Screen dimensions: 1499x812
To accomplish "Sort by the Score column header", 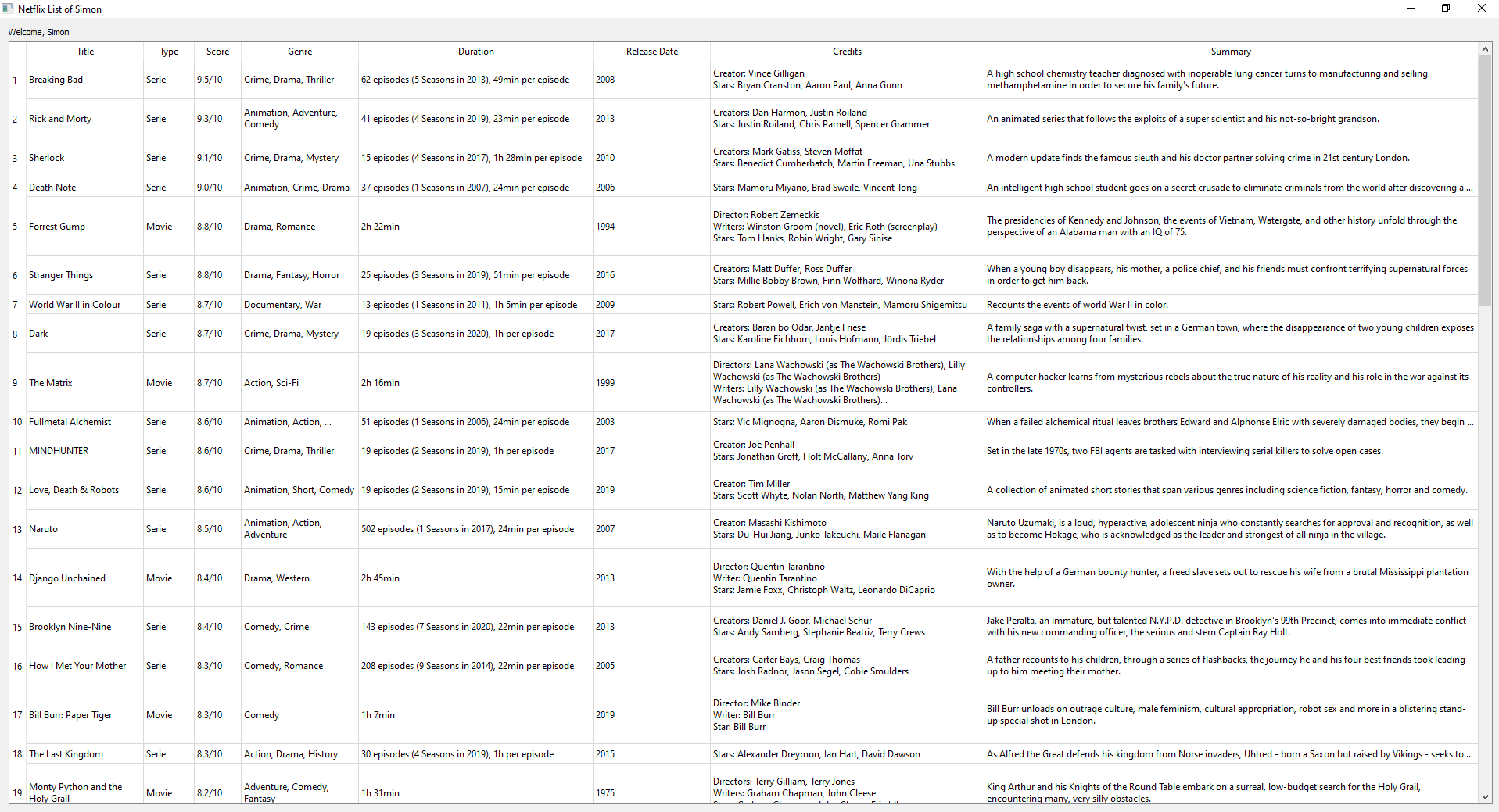I will pos(217,51).
